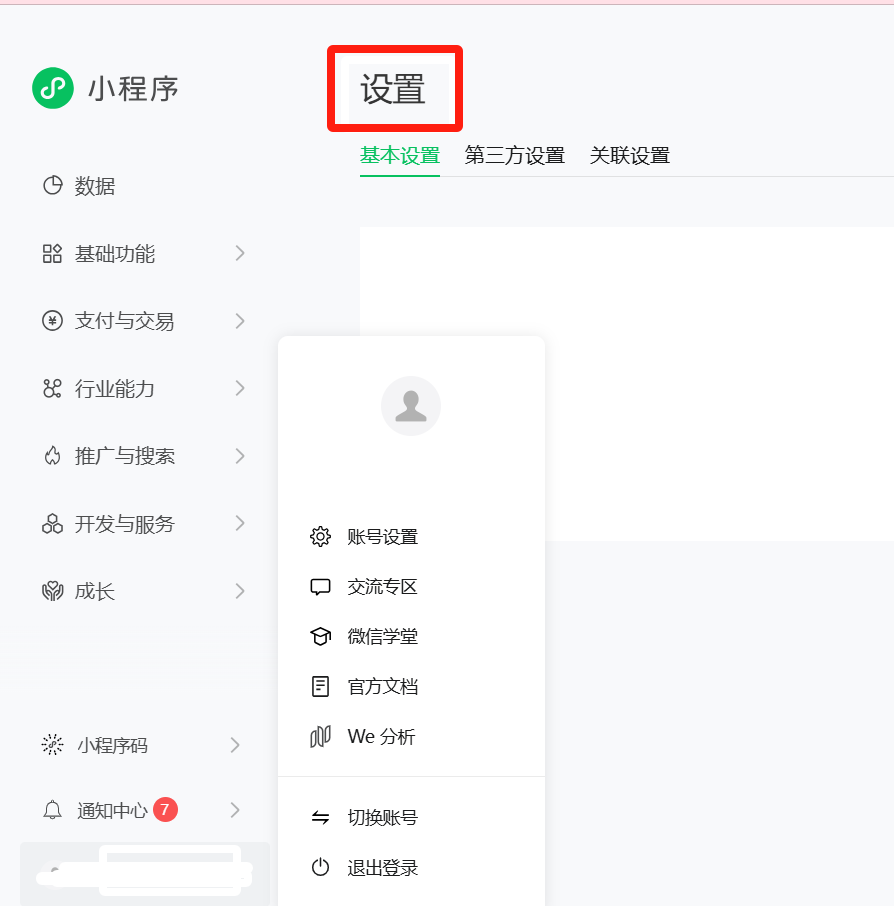Click the 退出登录 power icon
Image resolution: width=894 pixels, height=906 pixels.
click(320, 867)
